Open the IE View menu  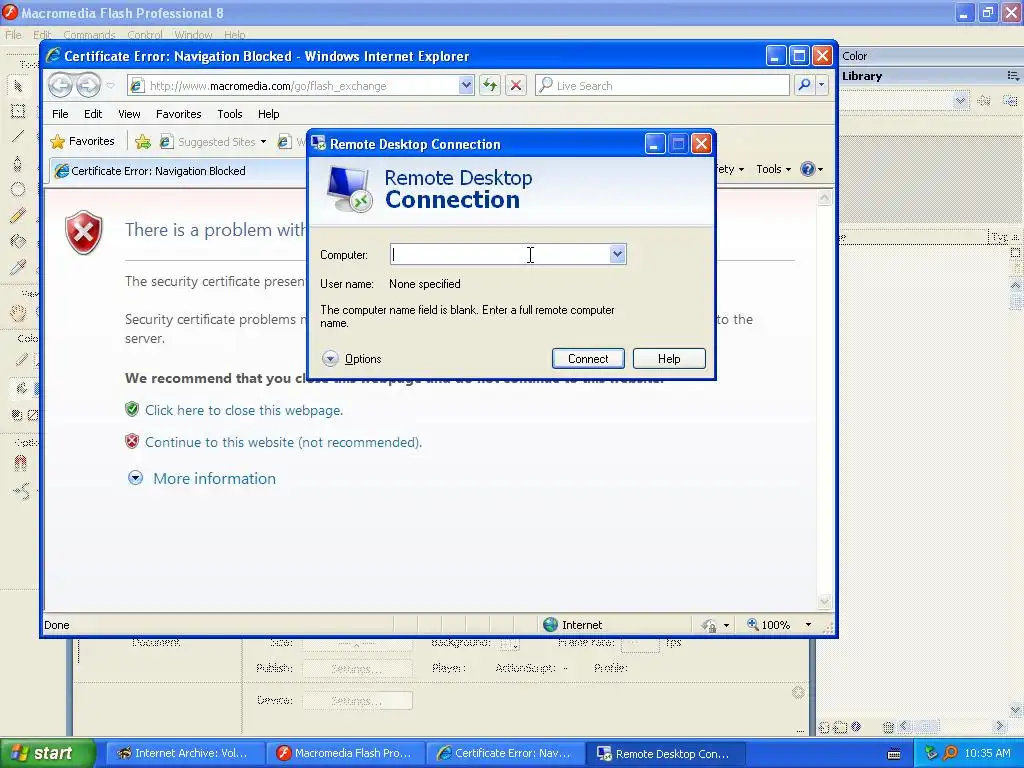click(129, 114)
